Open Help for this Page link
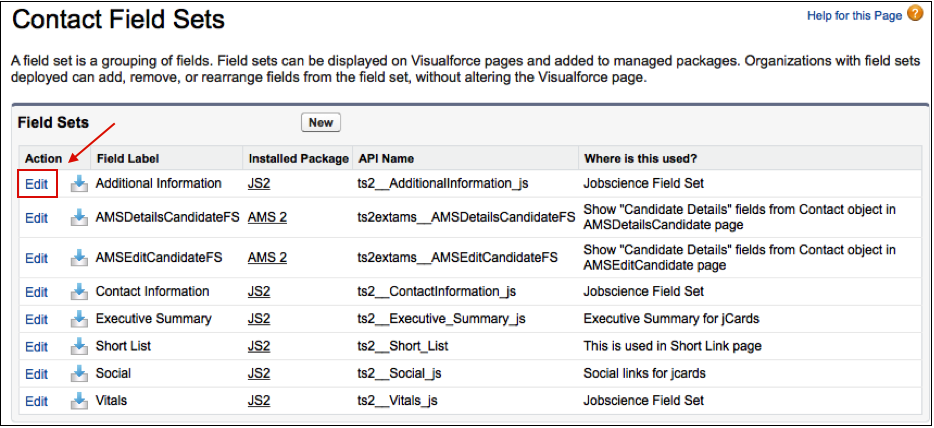Screen dimensions: 934x428 click(854, 15)
